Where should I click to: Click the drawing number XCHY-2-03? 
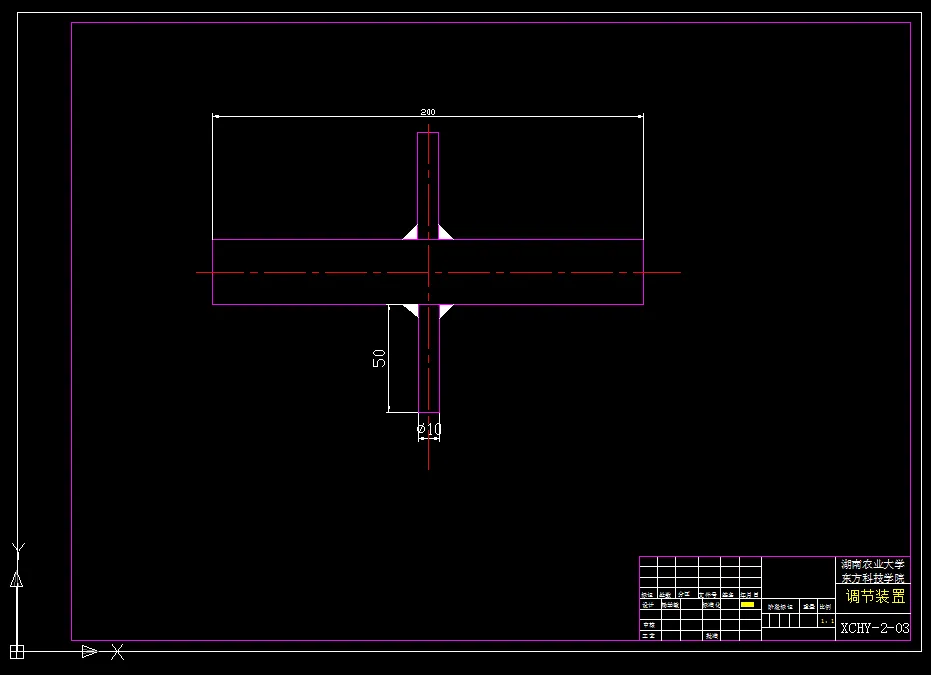pyautogui.click(x=875, y=628)
